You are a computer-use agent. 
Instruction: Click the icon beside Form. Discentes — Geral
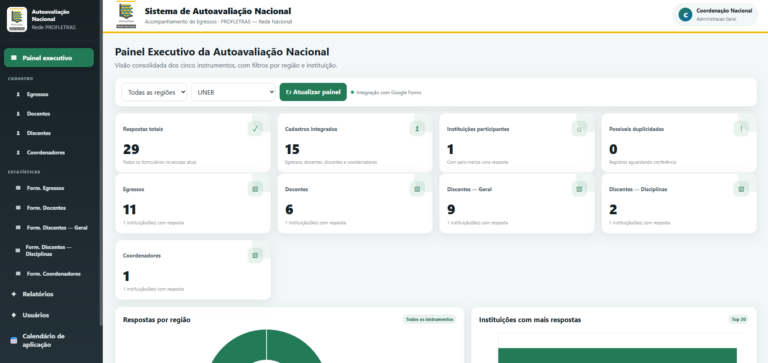point(18,228)
